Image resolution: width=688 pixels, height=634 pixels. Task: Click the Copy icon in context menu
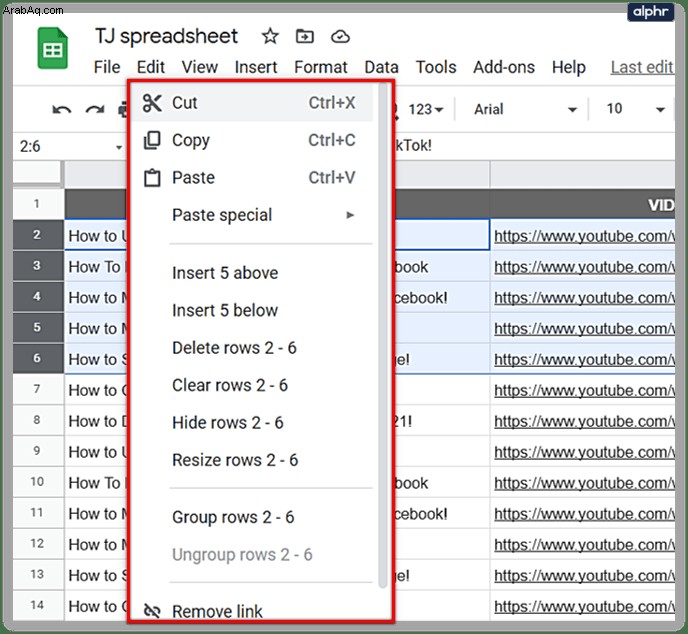coord(152,140)
